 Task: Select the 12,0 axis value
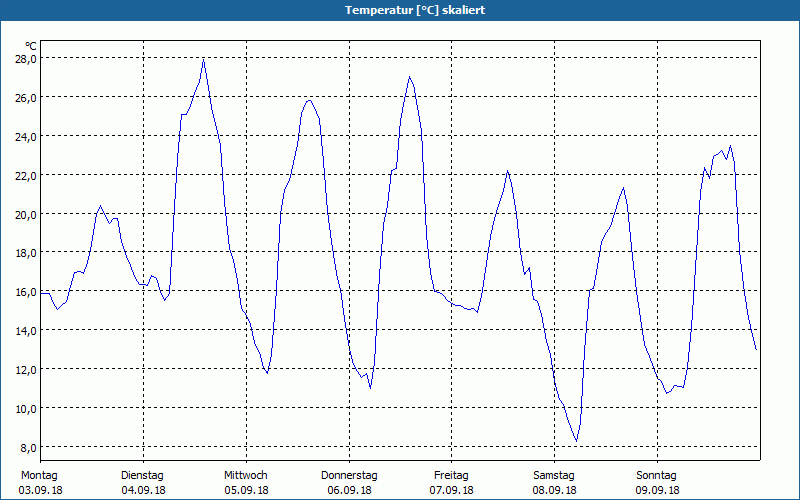tap(26, 369)
